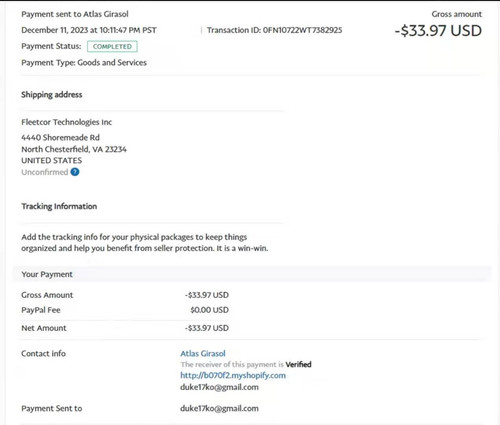The width and height of the screenshot is (500, 425).
Task: Open the Atlas Girasol contact link
Action: coord(203,353)
